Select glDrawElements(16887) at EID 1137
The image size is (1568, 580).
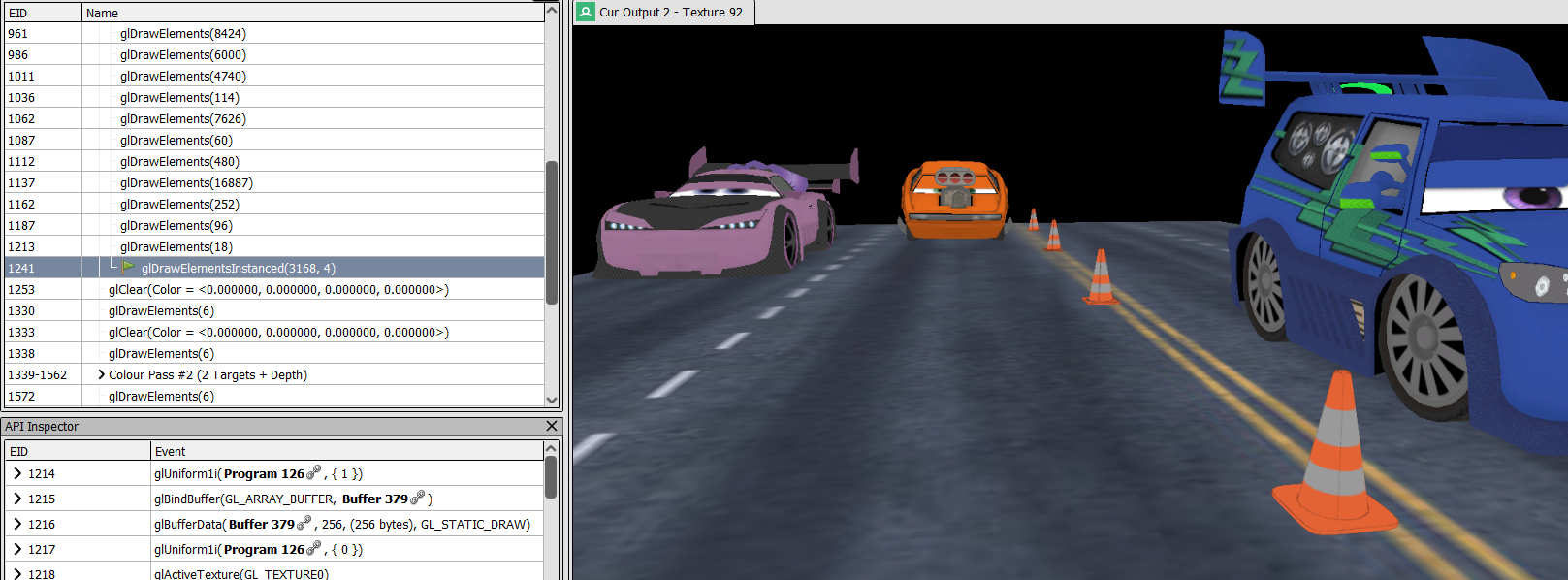coord(186,182)
